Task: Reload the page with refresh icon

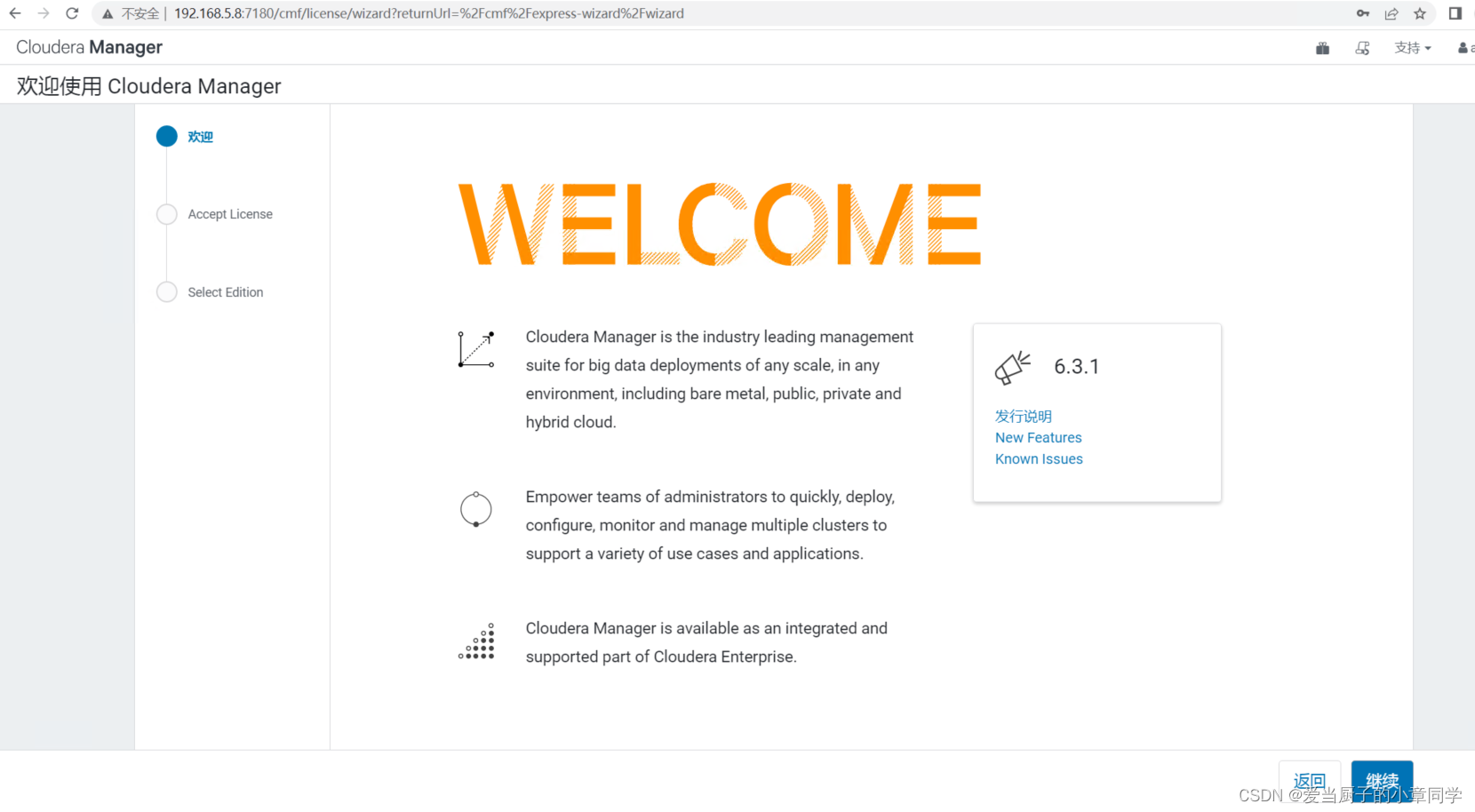Action: click(x=73, y=13)
